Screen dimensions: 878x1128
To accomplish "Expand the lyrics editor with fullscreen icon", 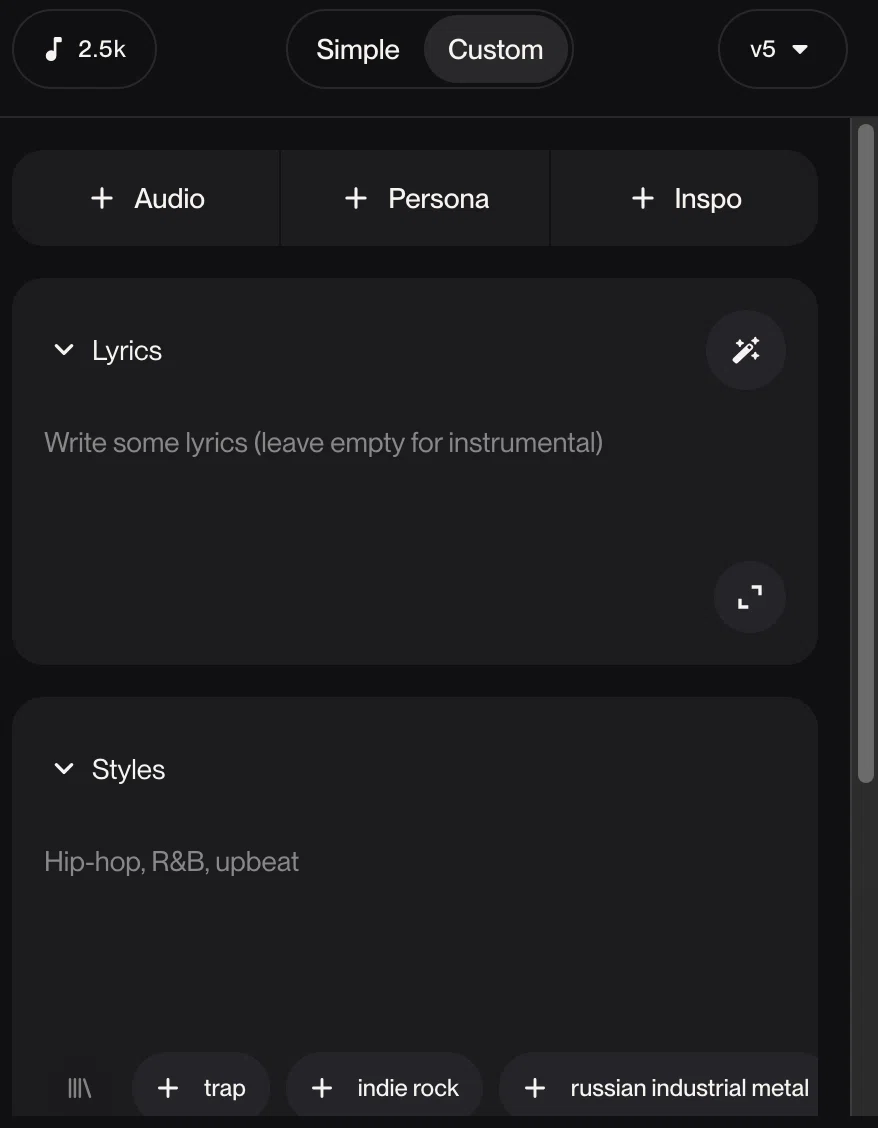I will click(x=750, y=597).
